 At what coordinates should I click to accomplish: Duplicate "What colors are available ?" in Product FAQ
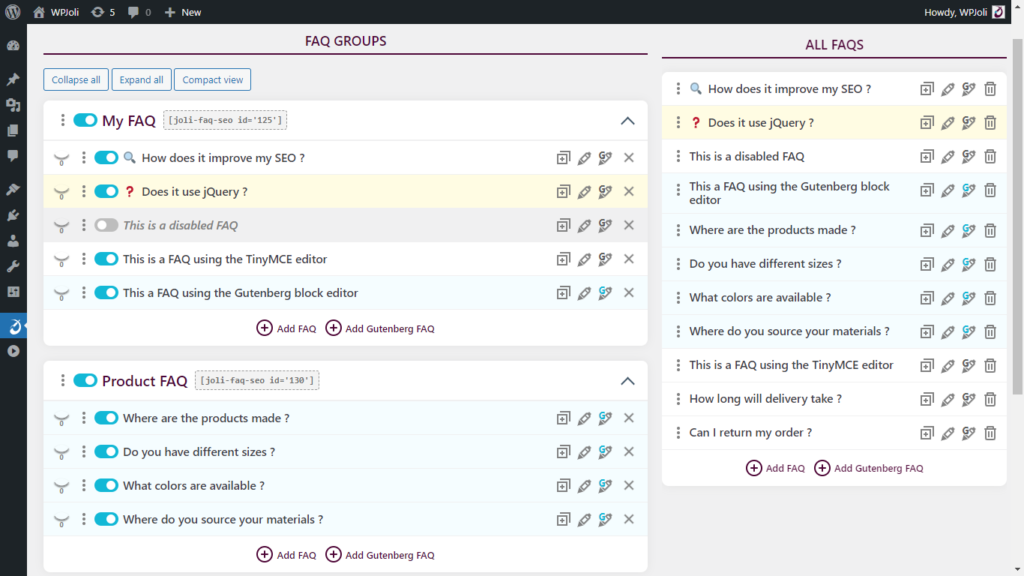563,485
